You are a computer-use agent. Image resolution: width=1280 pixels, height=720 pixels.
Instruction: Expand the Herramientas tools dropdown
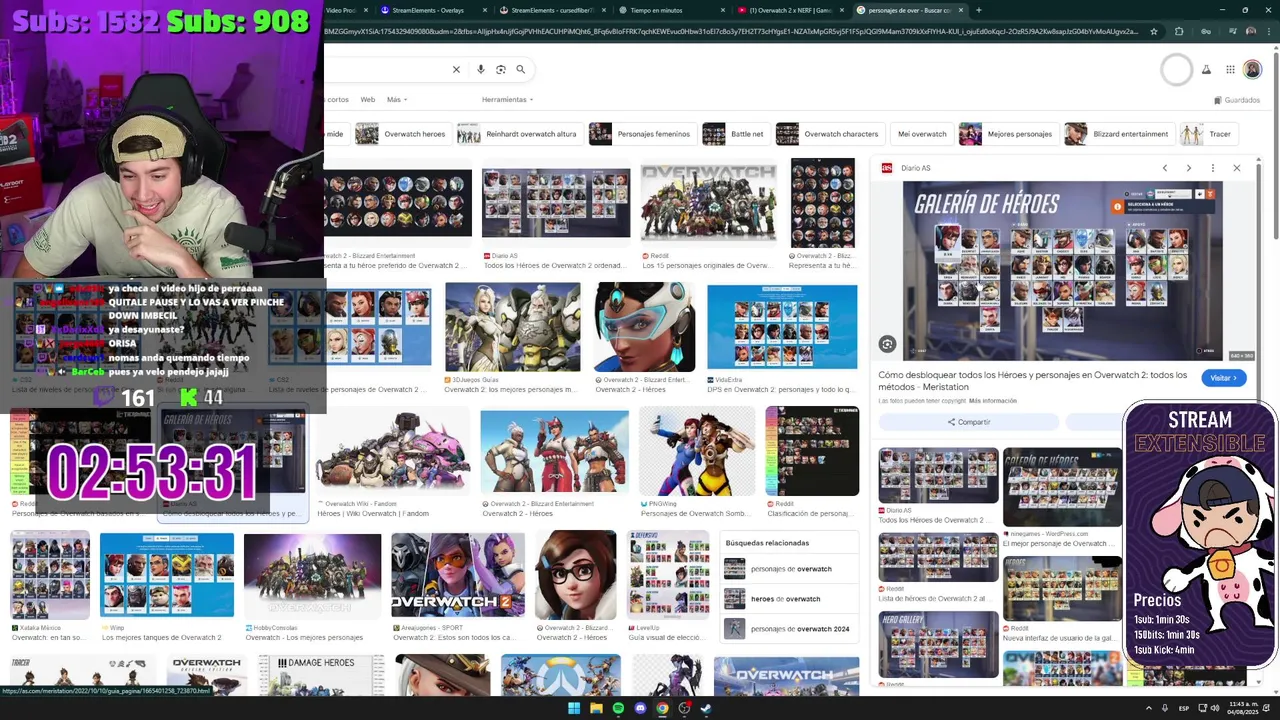[x=507, y=99]
